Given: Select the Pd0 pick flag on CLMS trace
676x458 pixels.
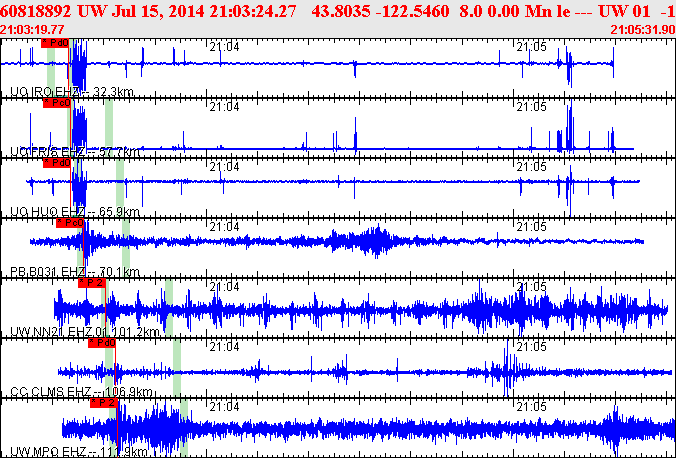Looking at the screenshot, I should coord(102,342).
